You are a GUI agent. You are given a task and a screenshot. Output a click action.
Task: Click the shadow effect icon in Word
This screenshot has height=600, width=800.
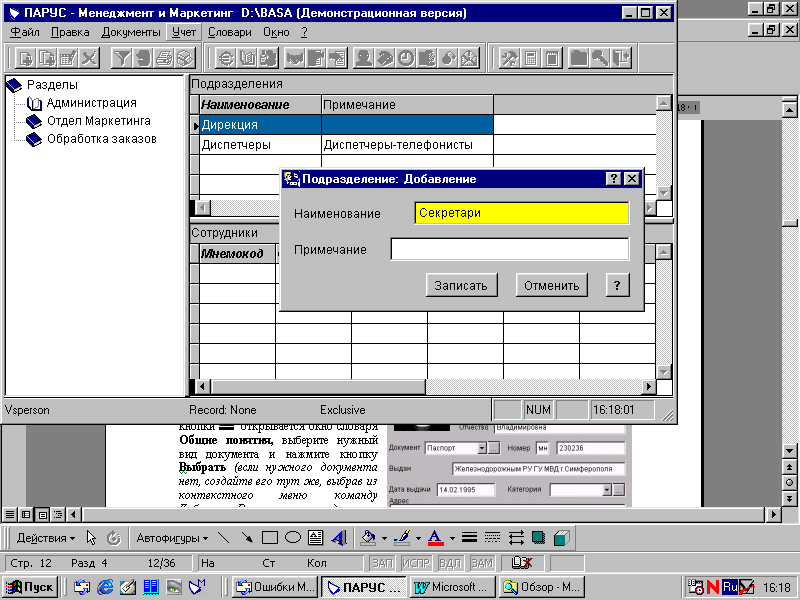(x=538, y=538)
